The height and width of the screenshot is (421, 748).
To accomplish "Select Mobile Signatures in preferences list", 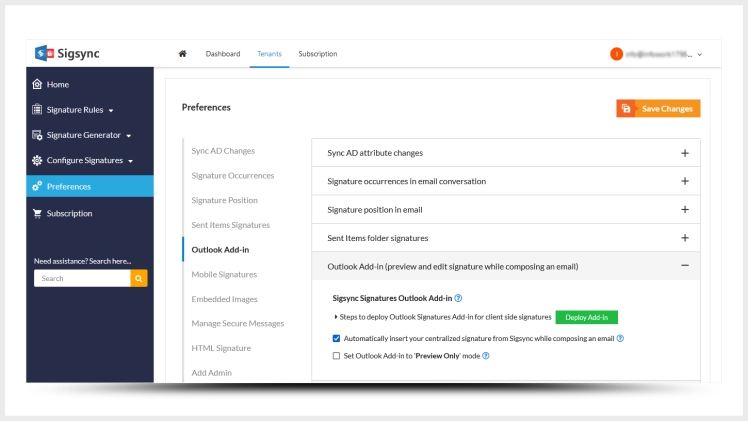I will tap(224, 274).
